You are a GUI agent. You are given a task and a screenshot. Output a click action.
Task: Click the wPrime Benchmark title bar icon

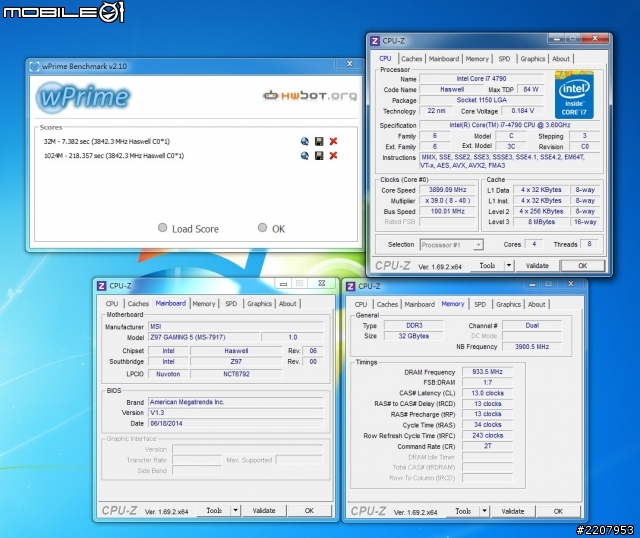point(35,66)
